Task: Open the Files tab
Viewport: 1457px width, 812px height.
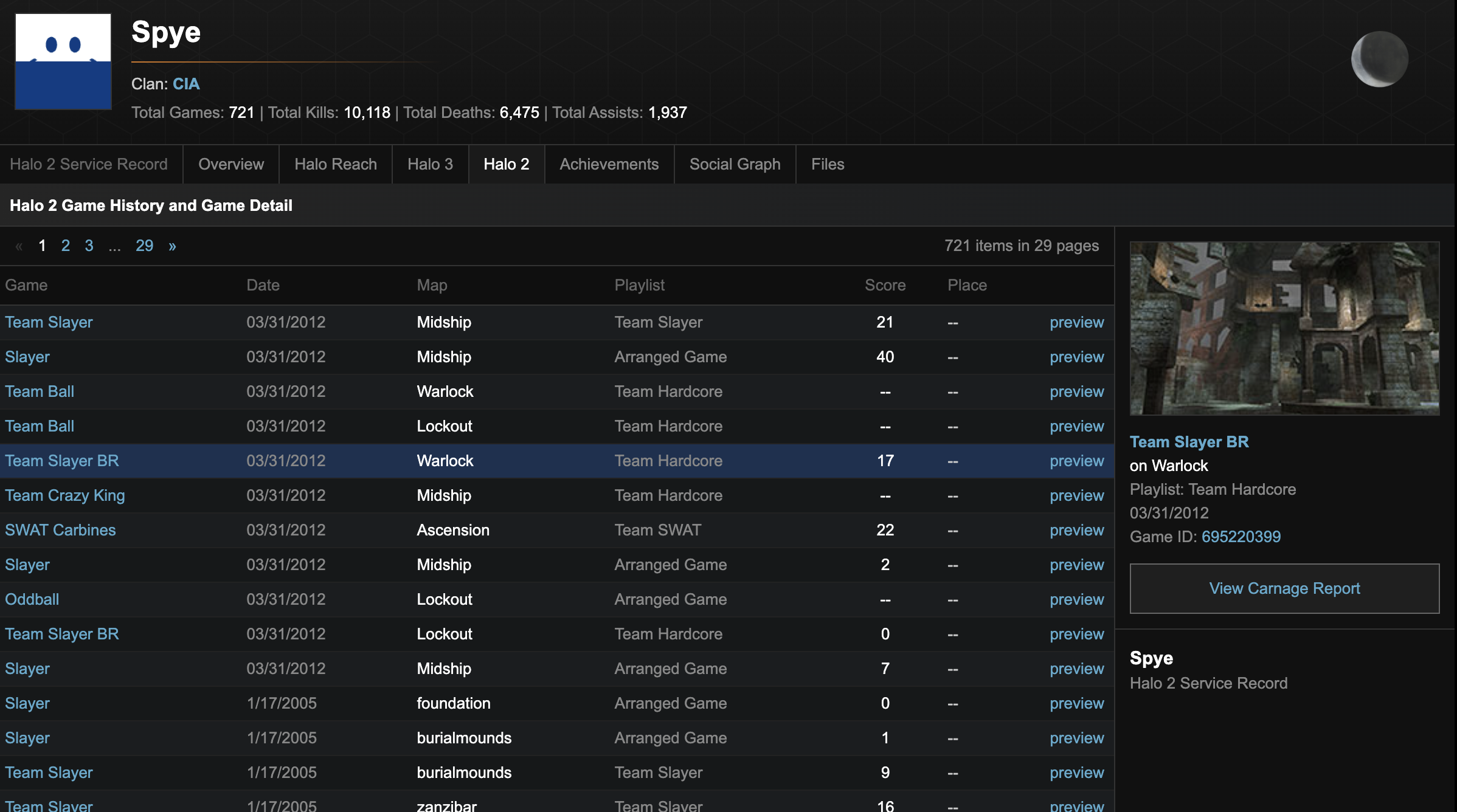Action: click(x=827, y=163)
